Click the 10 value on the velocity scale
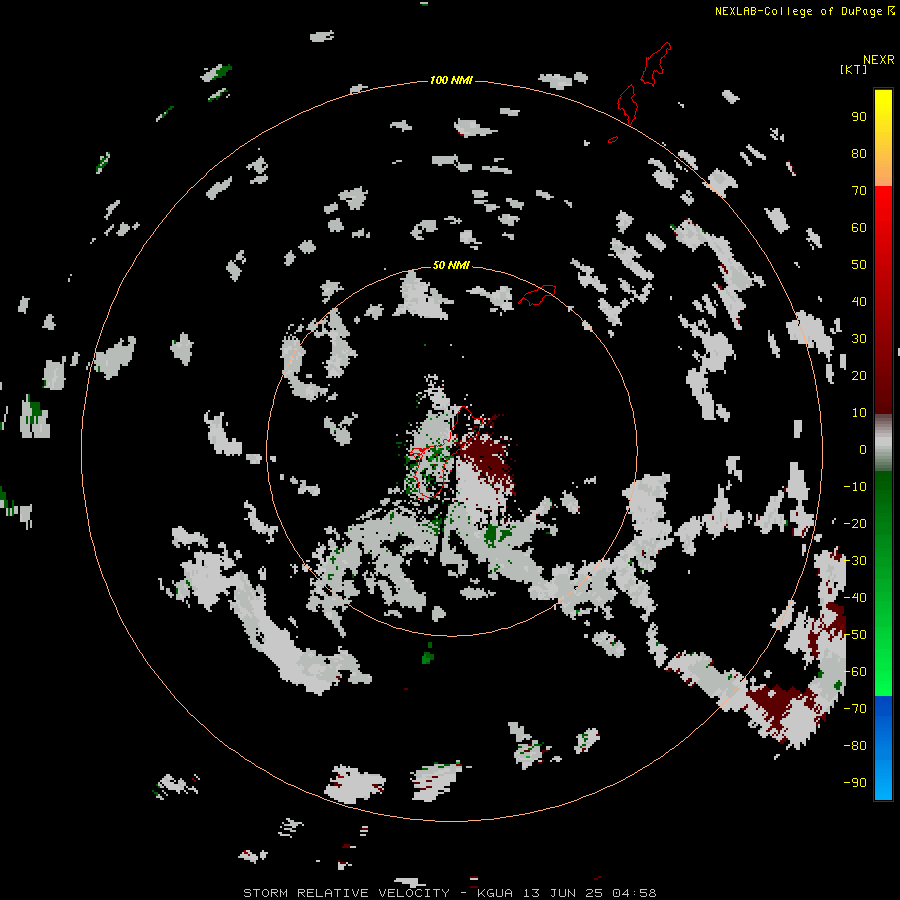The width and height of the screenshot is (900, 900). pos(859,413)
